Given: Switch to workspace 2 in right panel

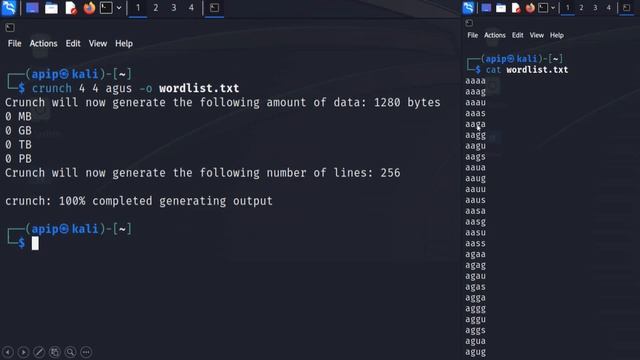Looking at the screenshot, I should tap(581, 8).
